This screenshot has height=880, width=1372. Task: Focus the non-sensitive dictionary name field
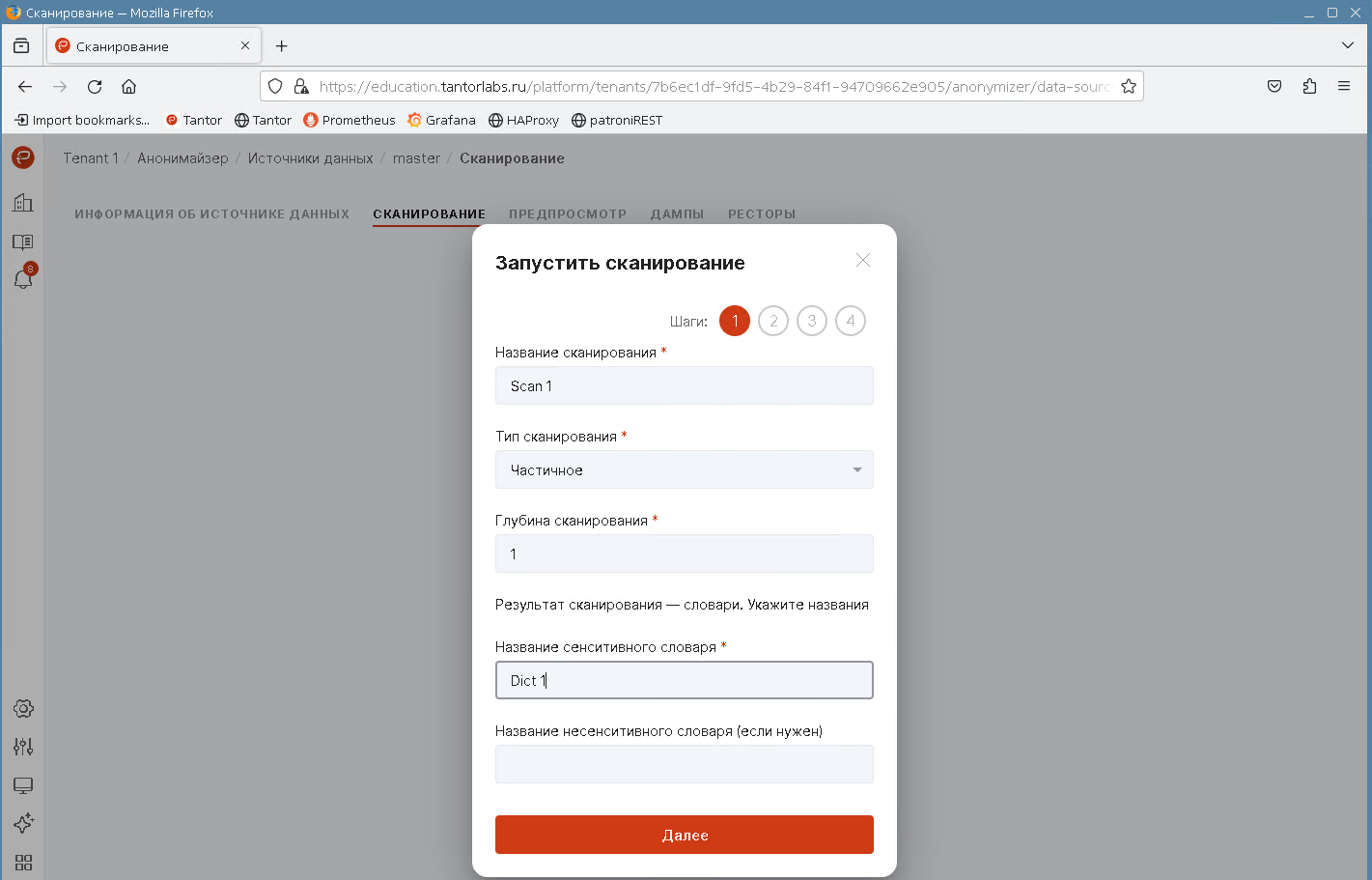[684, 764]
